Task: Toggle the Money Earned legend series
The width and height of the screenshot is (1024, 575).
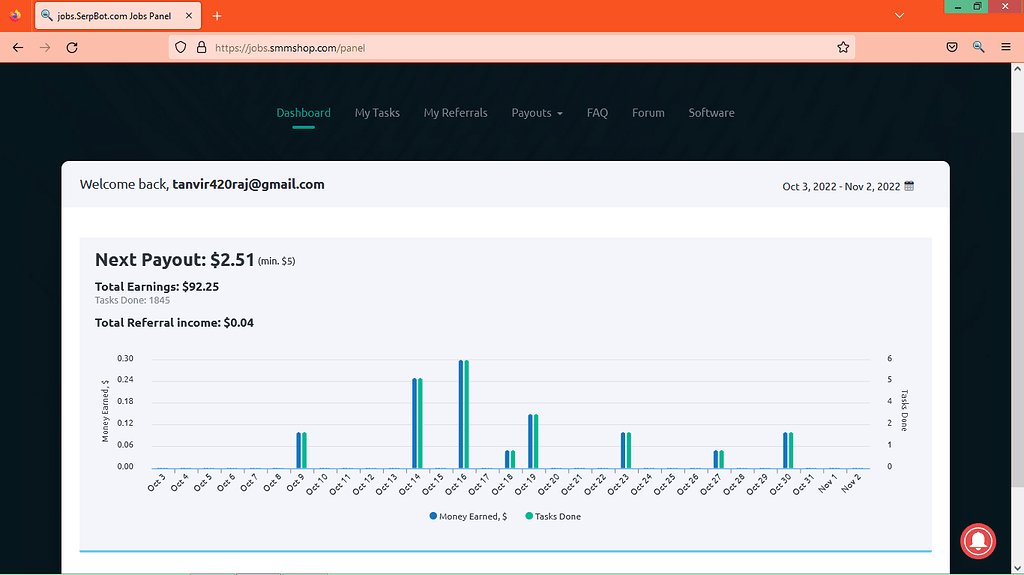Action: click(468, 516)
